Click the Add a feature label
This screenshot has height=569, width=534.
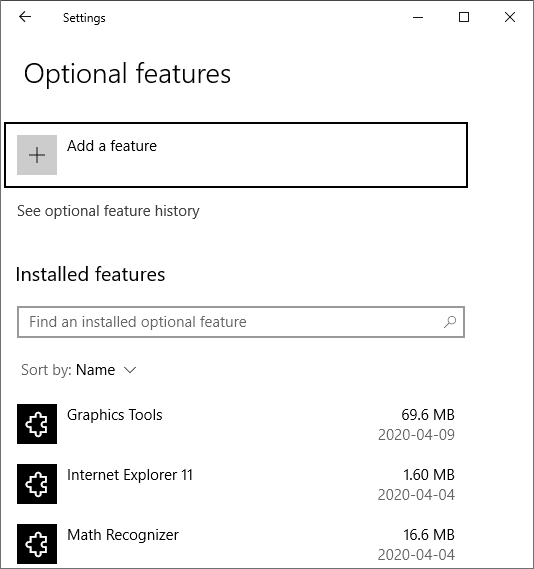click(112, 146)
